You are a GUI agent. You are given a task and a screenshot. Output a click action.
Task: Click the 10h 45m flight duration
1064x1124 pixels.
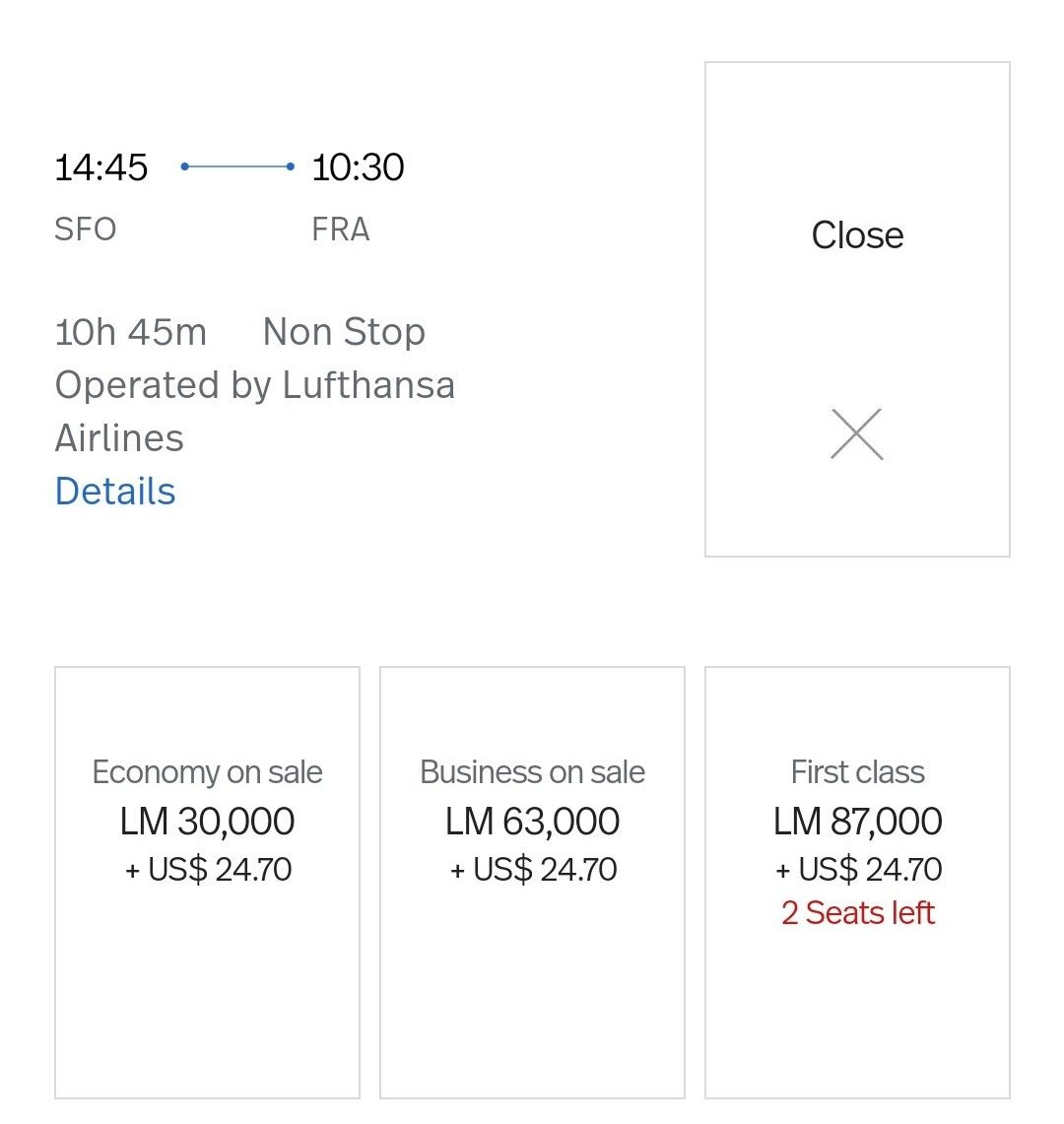[x=131, y=332]
